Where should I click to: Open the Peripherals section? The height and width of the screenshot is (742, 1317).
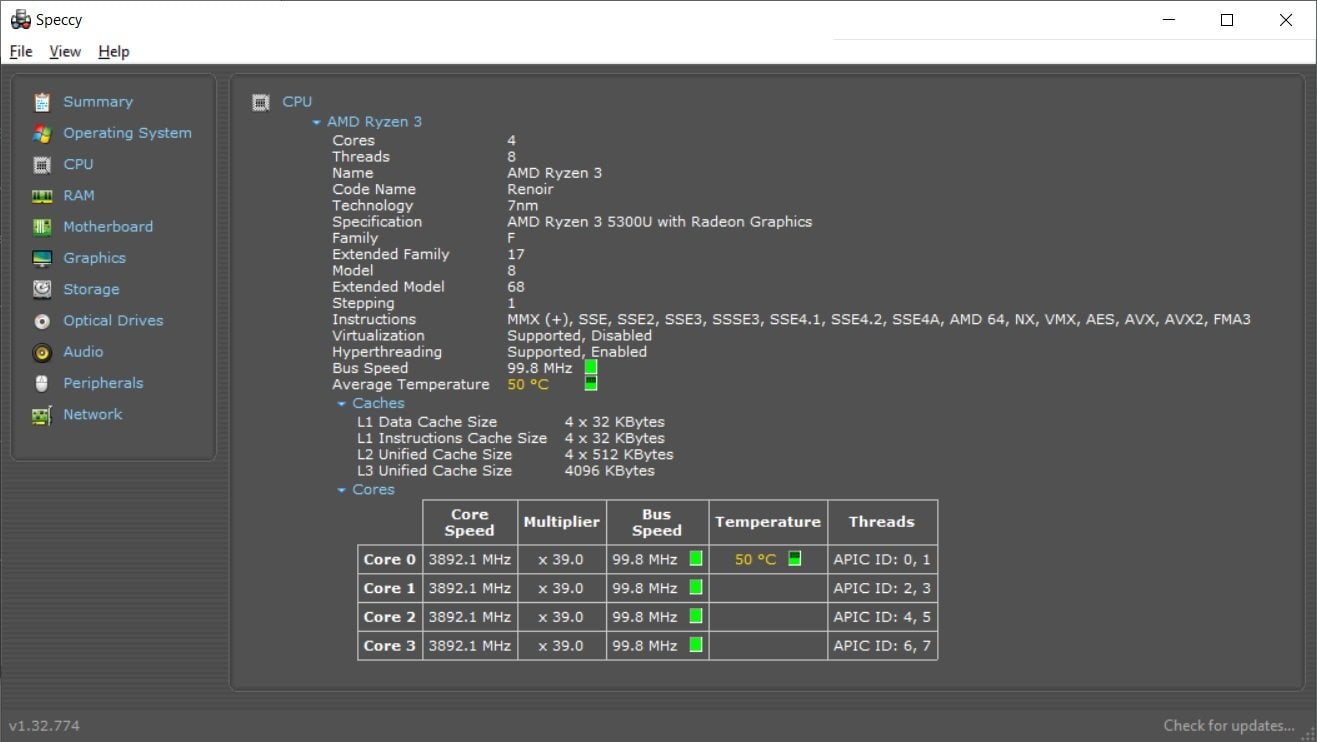103,383
